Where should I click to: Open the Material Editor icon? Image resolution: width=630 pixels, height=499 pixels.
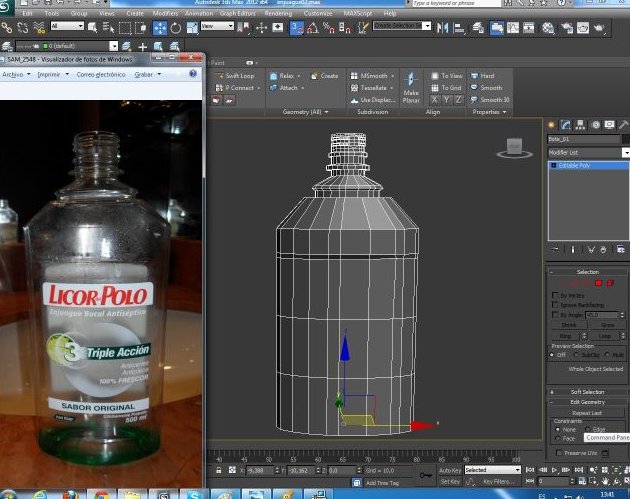[548, 28]
